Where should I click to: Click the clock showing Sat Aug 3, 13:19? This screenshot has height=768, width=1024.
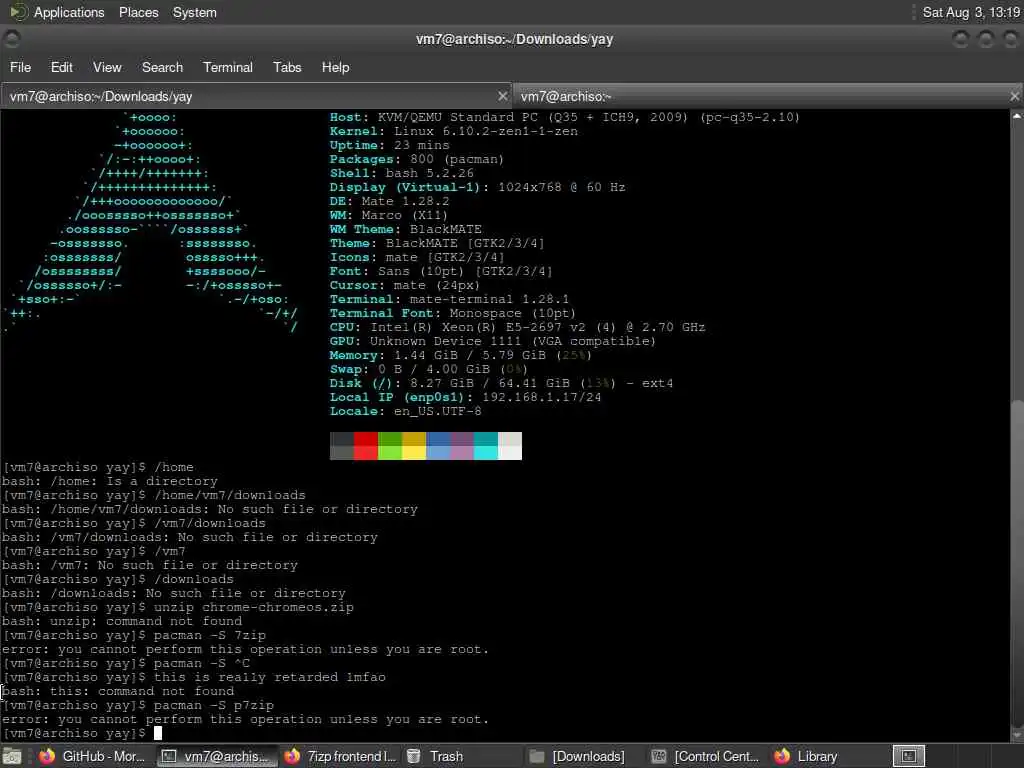(971, 12)
